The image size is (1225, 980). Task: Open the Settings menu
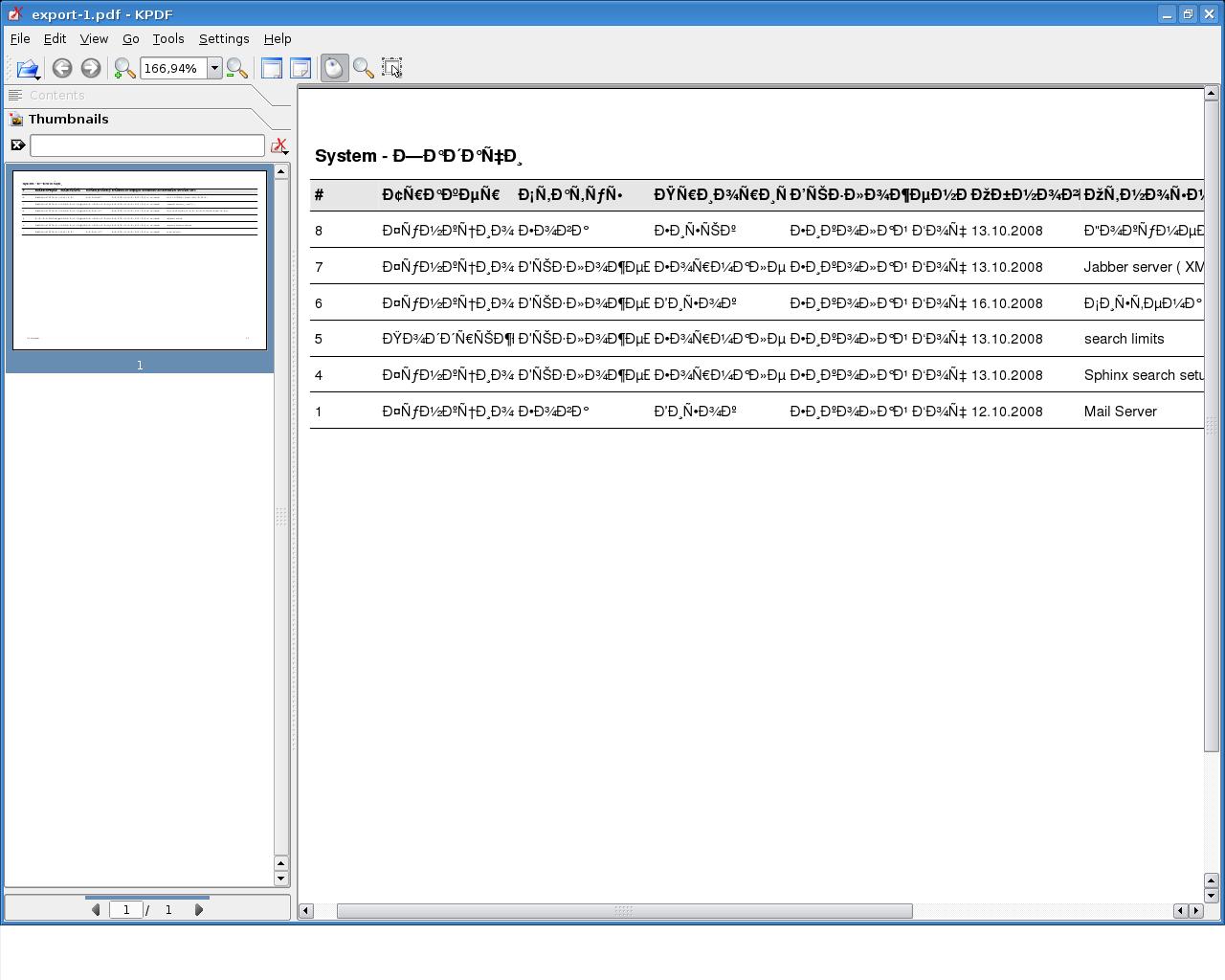[x=224, y=39]
